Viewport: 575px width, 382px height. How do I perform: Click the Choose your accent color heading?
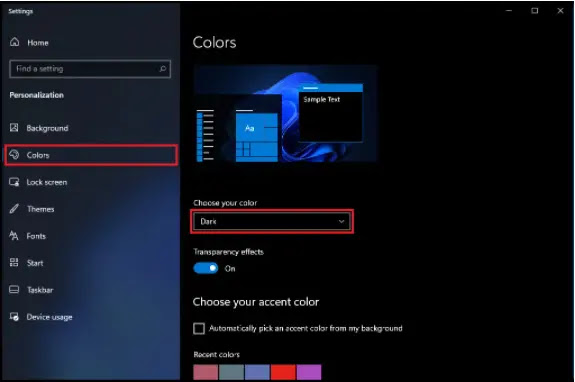click(x=256, y=302)
